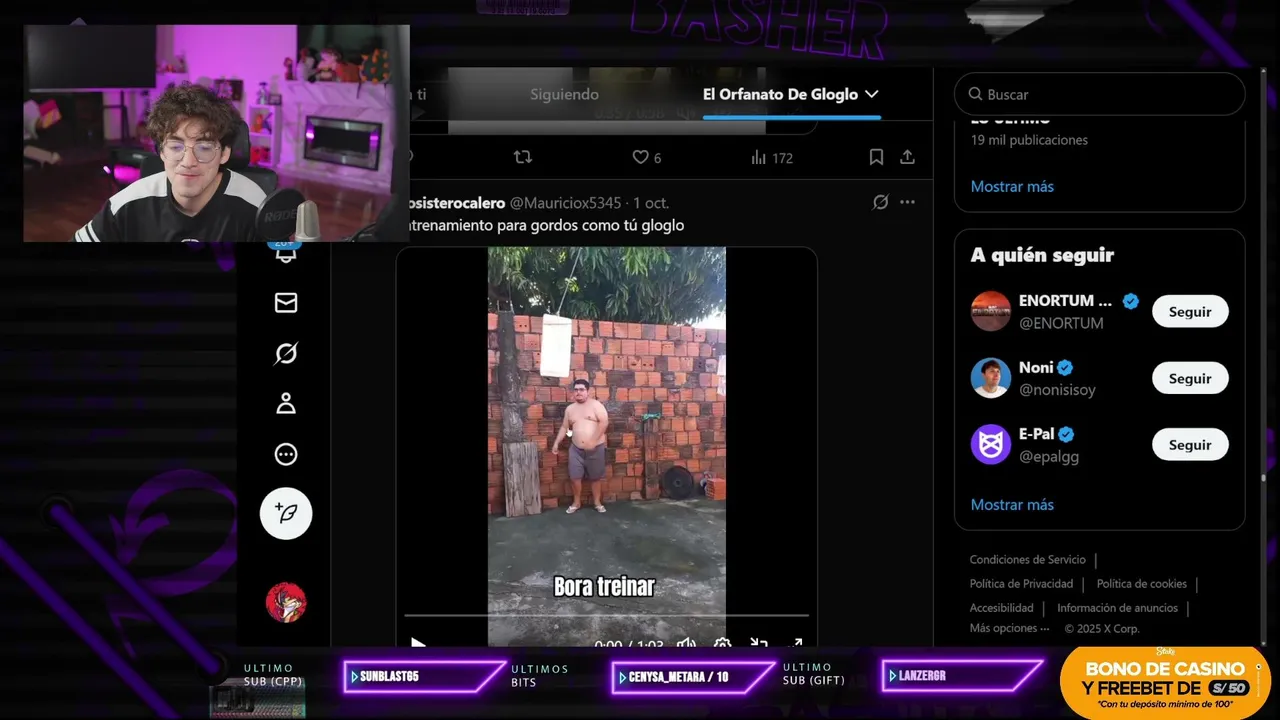1280x720 pixels.
Task: Compose a new post with the feather button
Action: (286, 513)
